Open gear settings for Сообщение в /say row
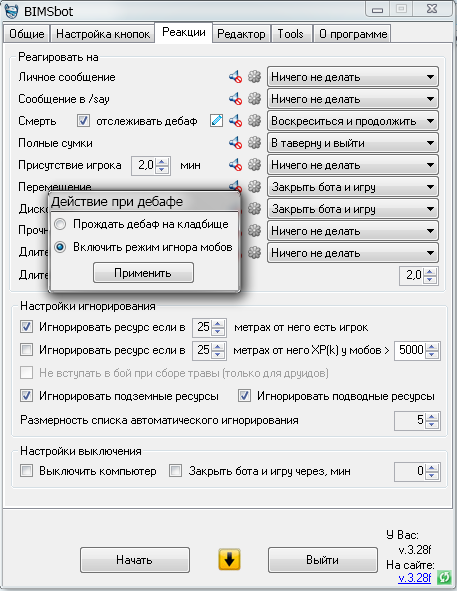Screen dimensions: 457x591 pos(255,99)
